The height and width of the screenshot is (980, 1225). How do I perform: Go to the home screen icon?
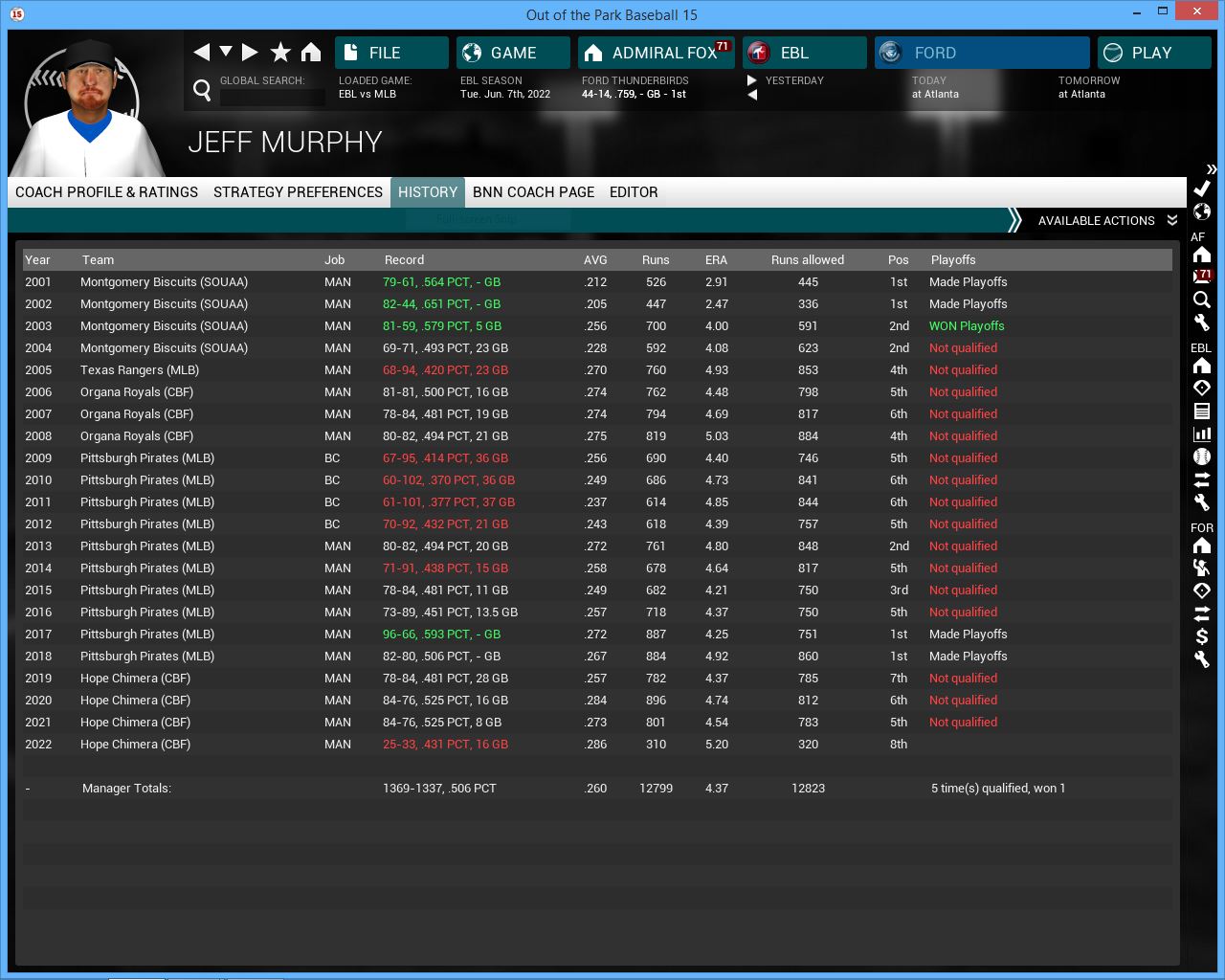tap(311, 53)
